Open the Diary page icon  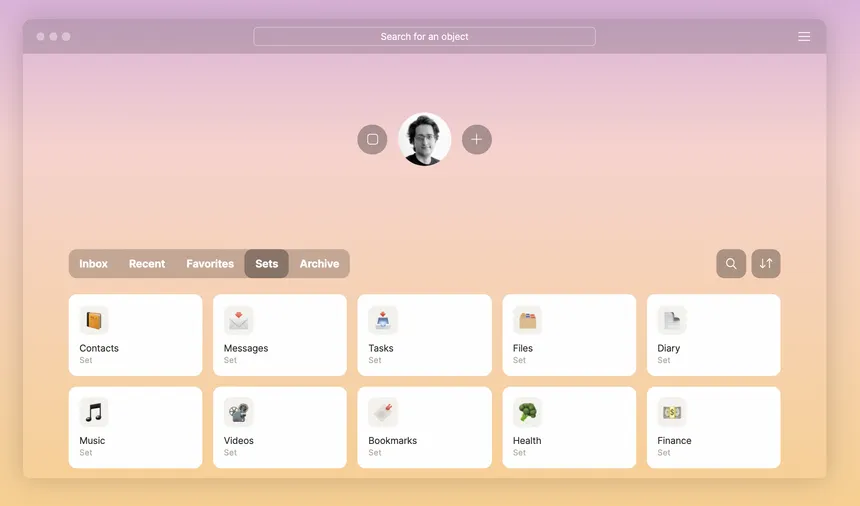672,320
